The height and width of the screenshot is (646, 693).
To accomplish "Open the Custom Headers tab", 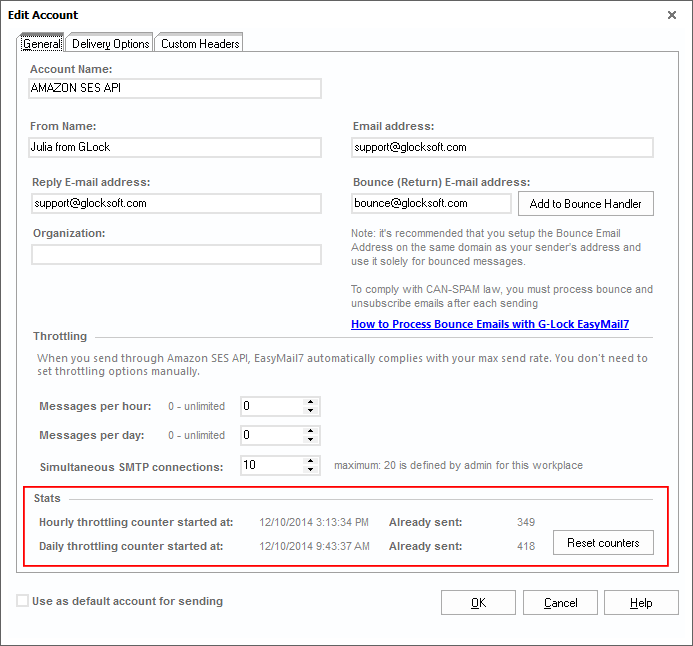I will 200,43.
